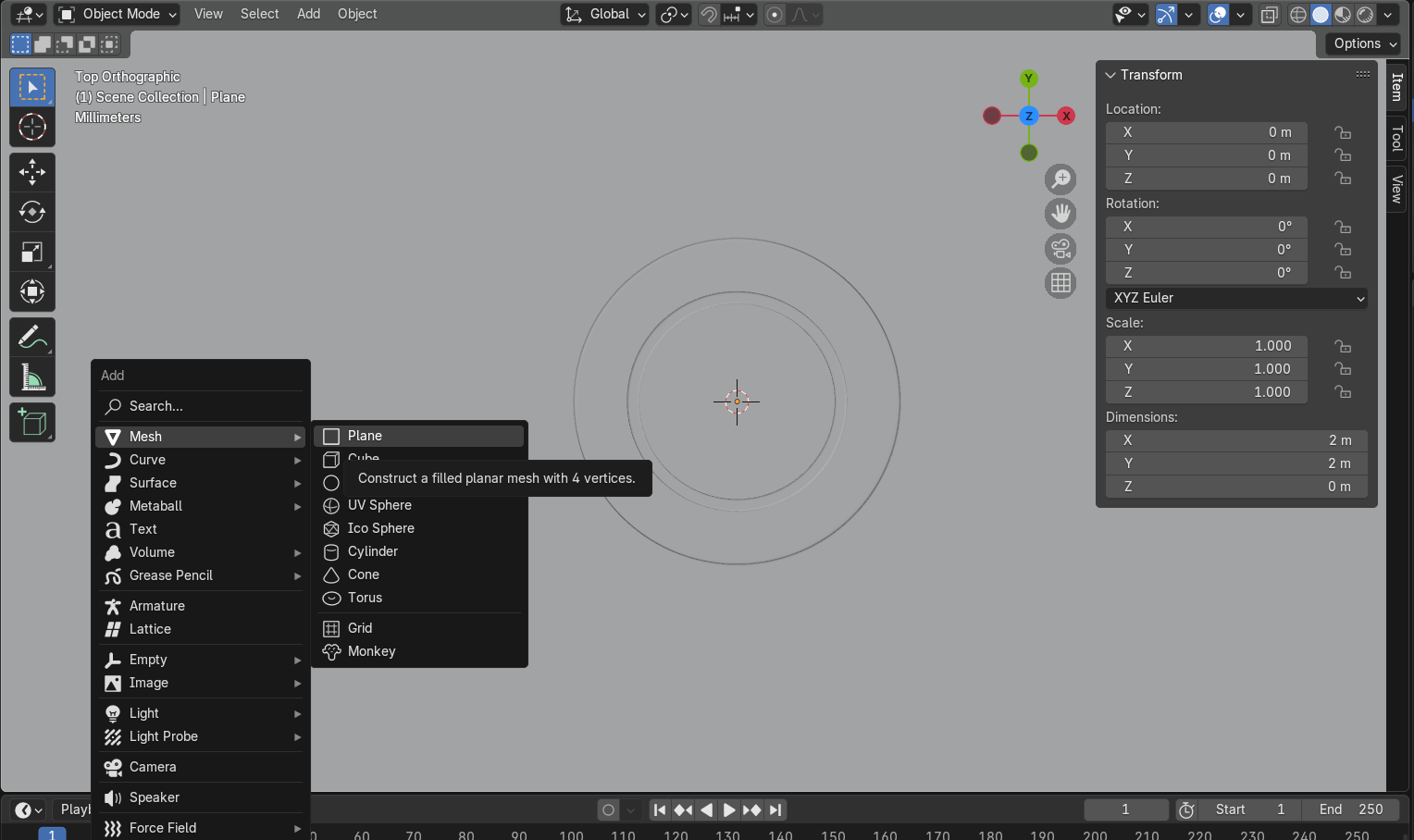Click the Add Cube tool icon
The height and width of the screenshot is (840, 1414).
tap(32, 423)
